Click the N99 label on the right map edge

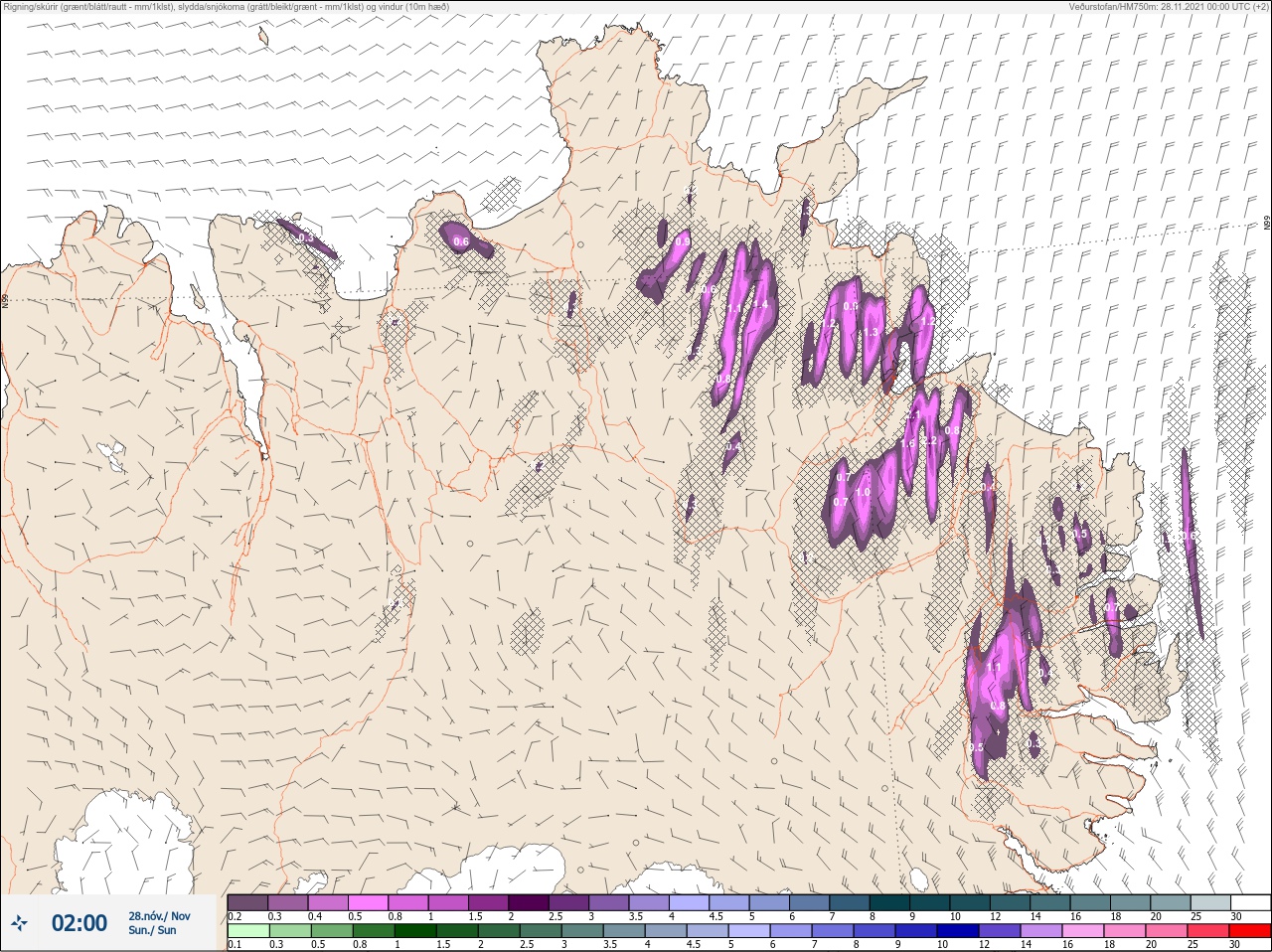click(1267, 225)
